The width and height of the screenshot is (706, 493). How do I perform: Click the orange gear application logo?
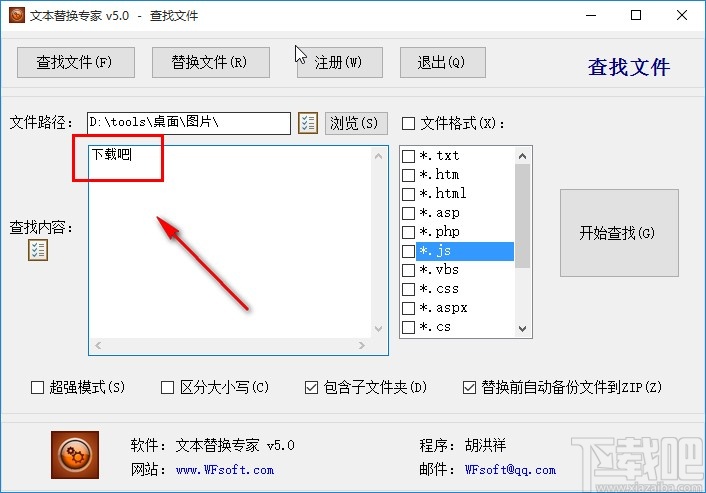pos(75,455)
